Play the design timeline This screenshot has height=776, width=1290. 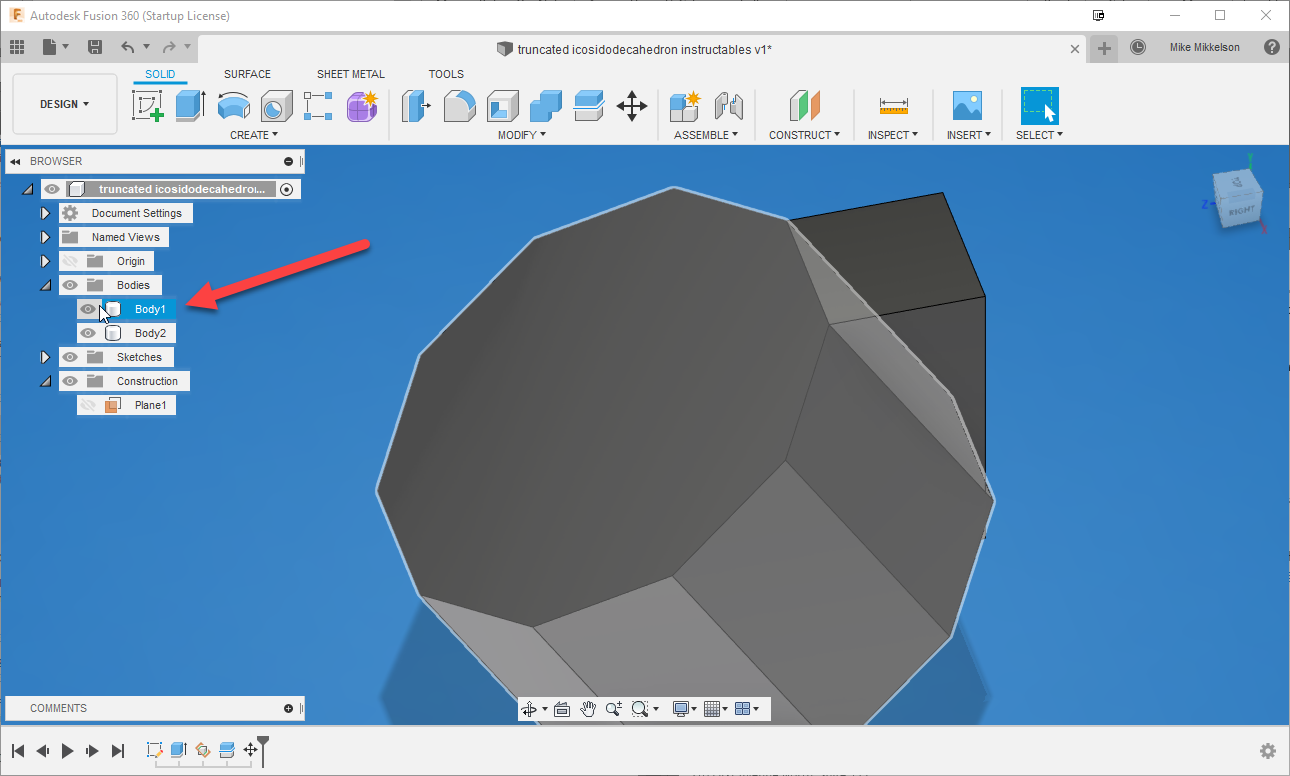(x=67, y=751)
